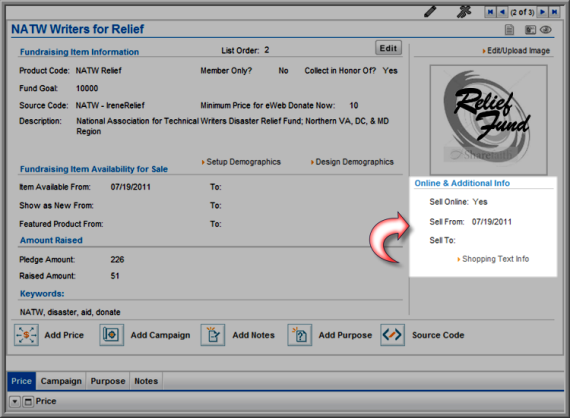Expand the Price section down-arrow
Image resolution: width=570 pixels, height=418 pixels.
pyautogui.click(x=15, y=402)
